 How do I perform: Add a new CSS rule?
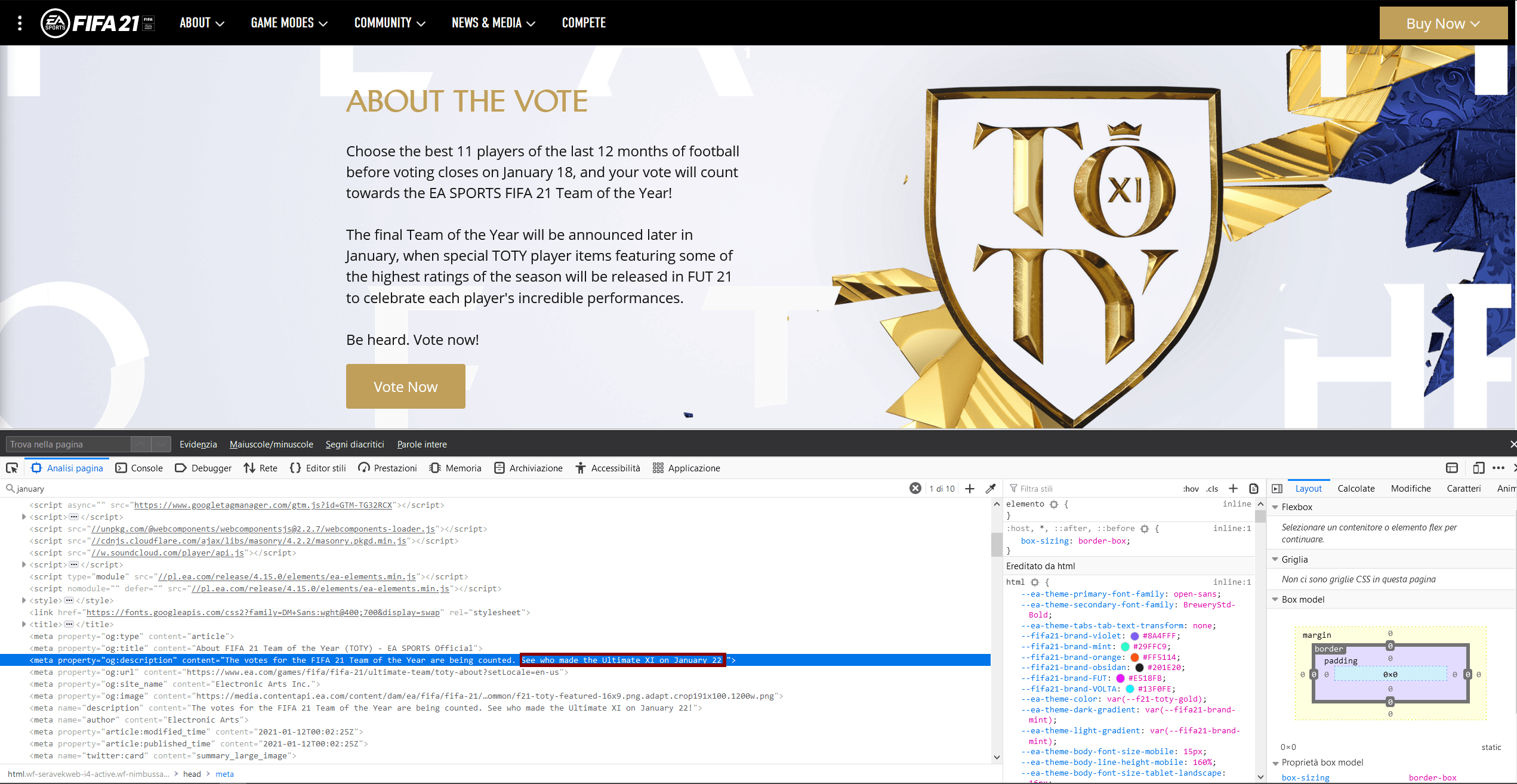tap(1234, 489)
